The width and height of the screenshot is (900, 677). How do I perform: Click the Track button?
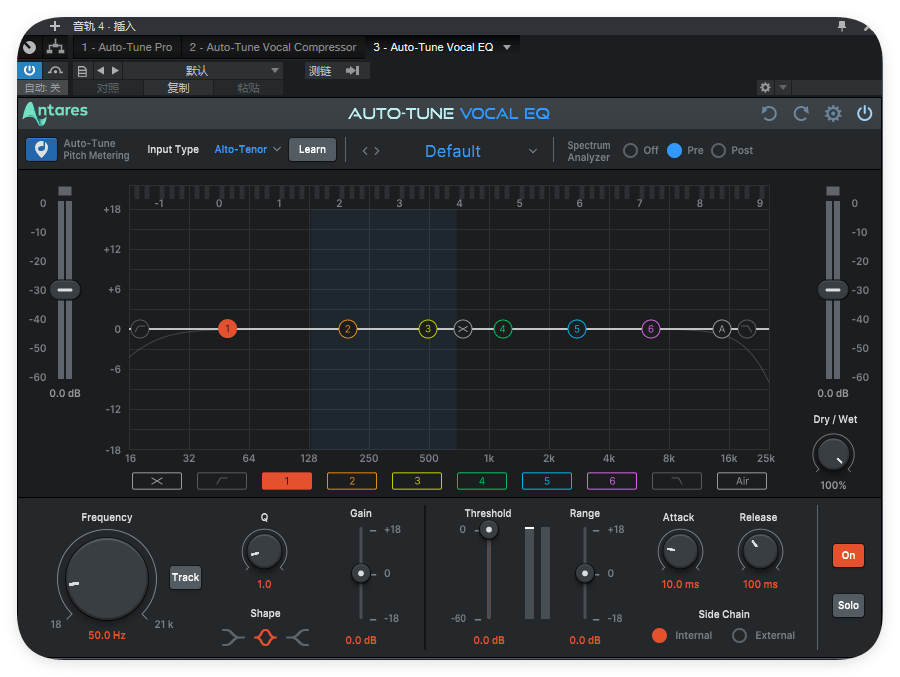[185, 577]
